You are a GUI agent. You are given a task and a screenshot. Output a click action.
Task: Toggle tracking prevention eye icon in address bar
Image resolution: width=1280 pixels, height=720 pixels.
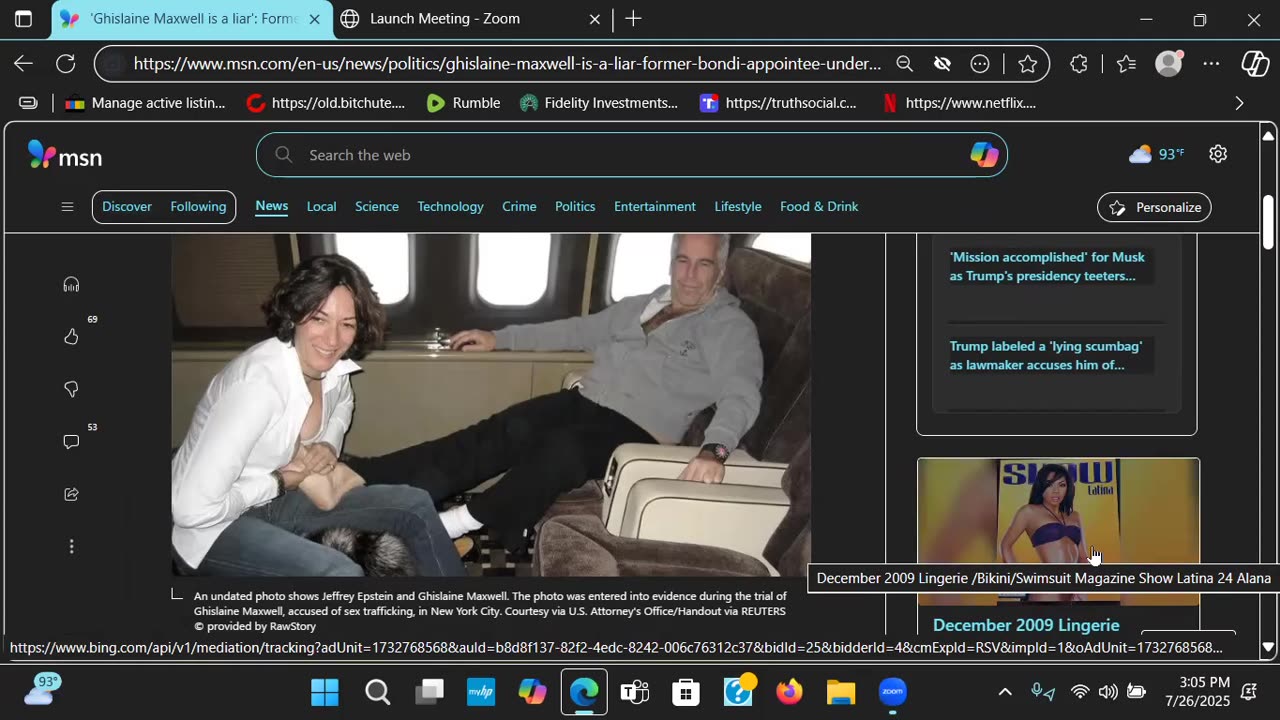942,64
